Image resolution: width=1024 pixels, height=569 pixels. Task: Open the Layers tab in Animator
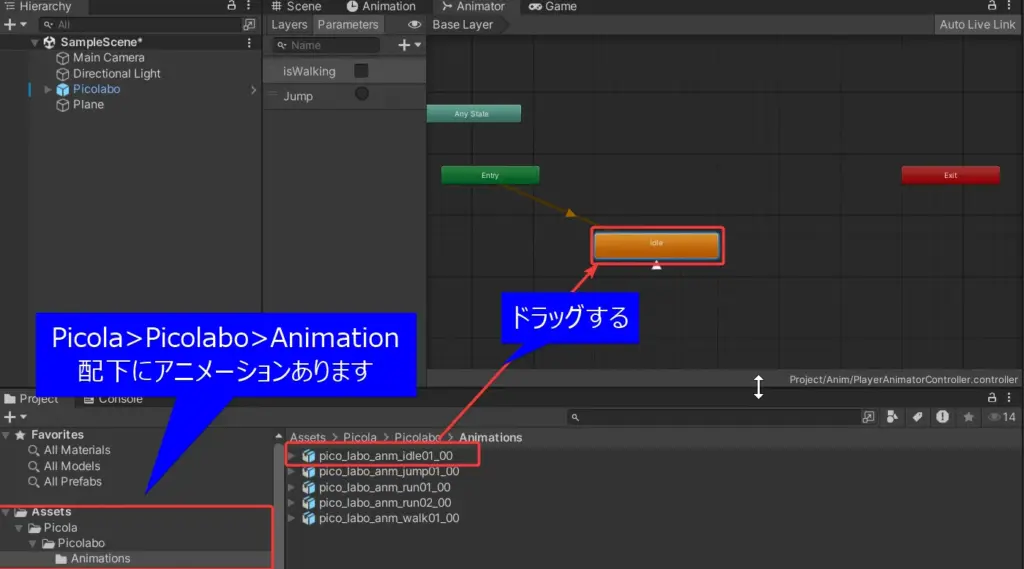289,25
